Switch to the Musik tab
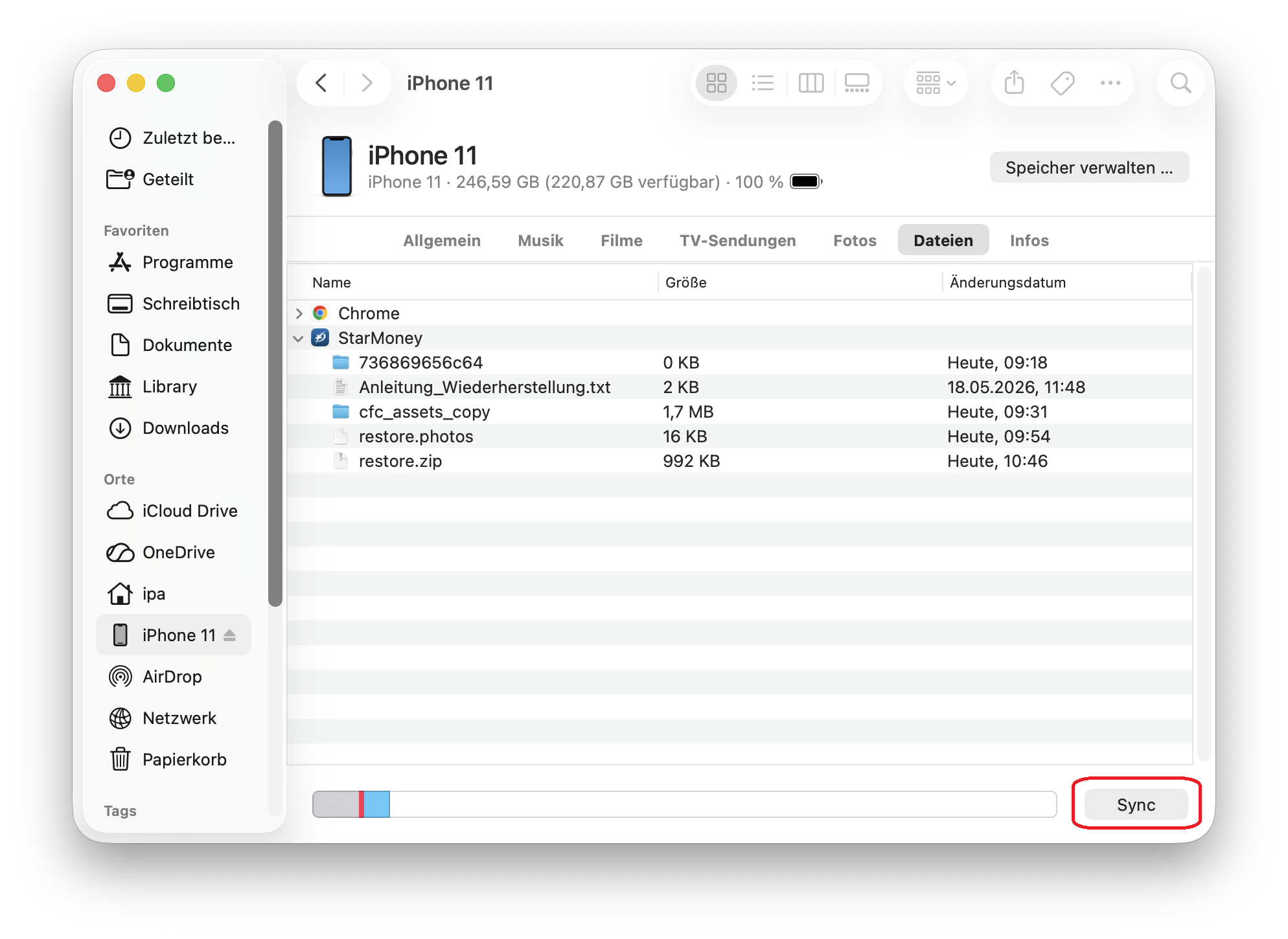This screenshot has height=939, width=1288. 540,240
